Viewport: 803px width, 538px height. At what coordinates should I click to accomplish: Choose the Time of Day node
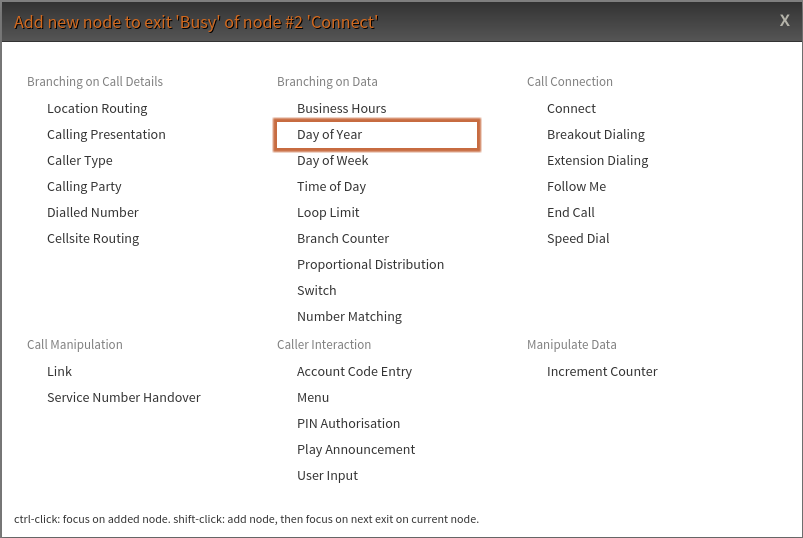coord(331,186)
